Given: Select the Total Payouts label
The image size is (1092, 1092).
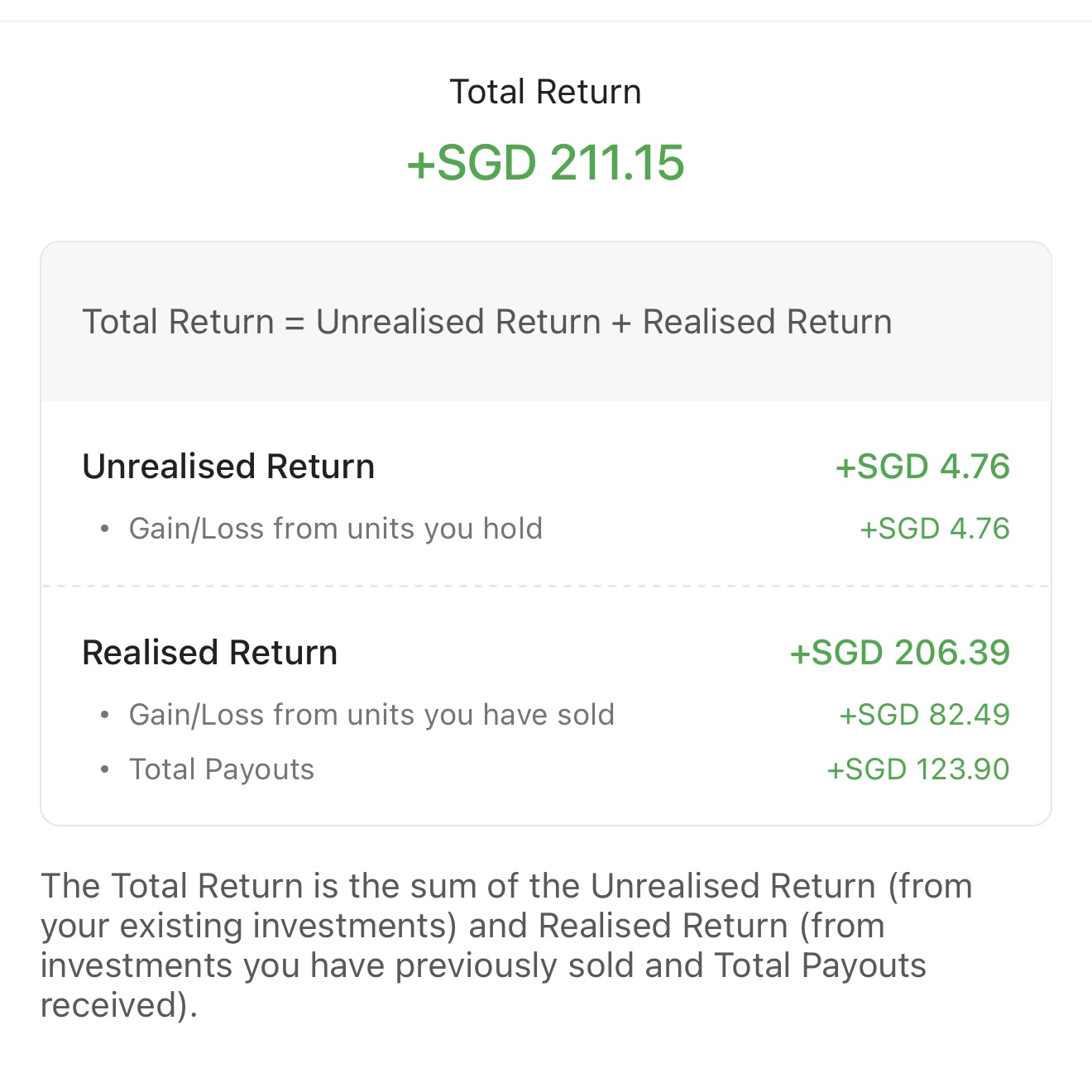Looking at the screenshot, I should click(222, 769).
